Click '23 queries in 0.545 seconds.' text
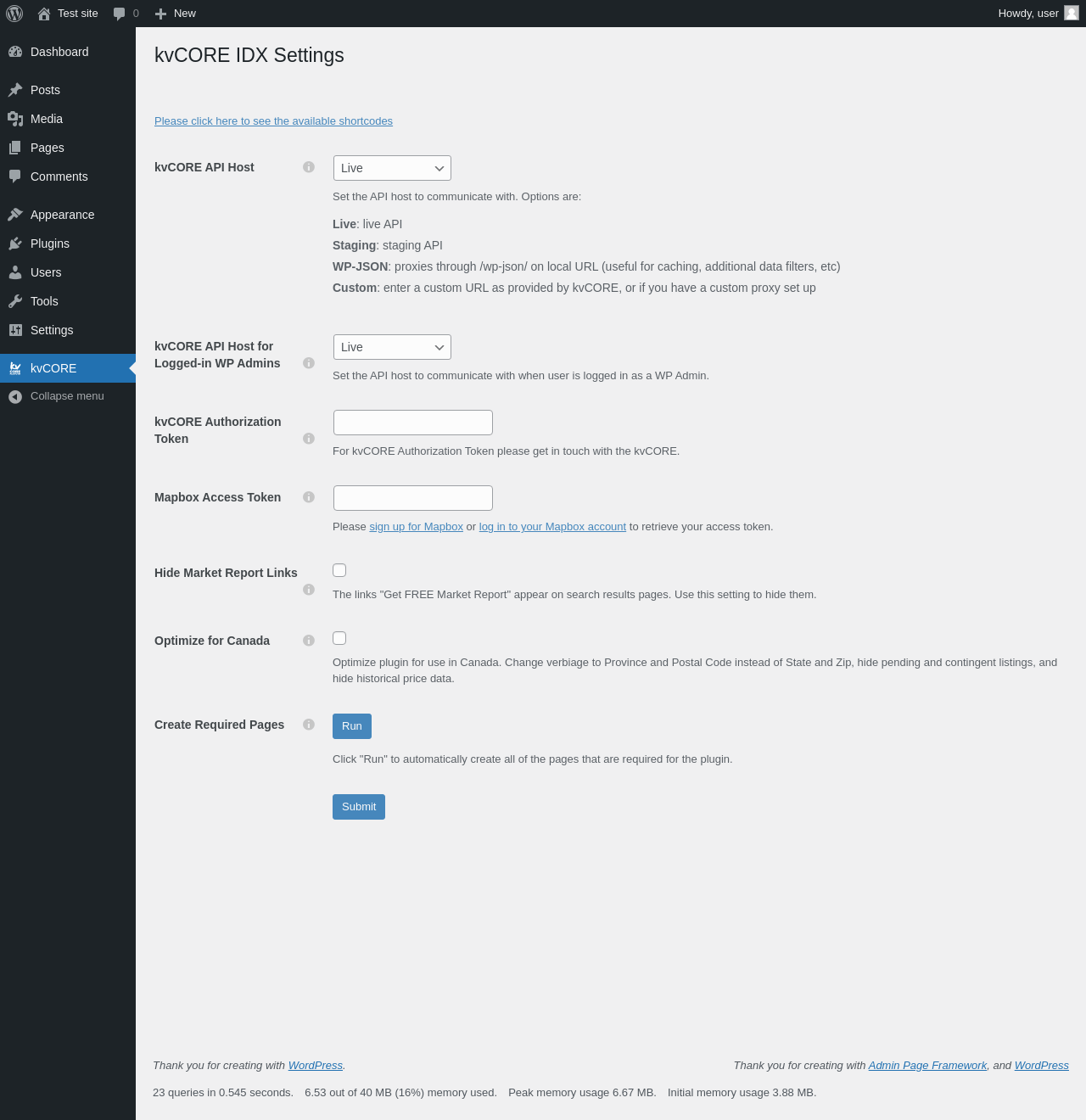This screenshot has width=1086, height=1120. [x=223, y=1093]
